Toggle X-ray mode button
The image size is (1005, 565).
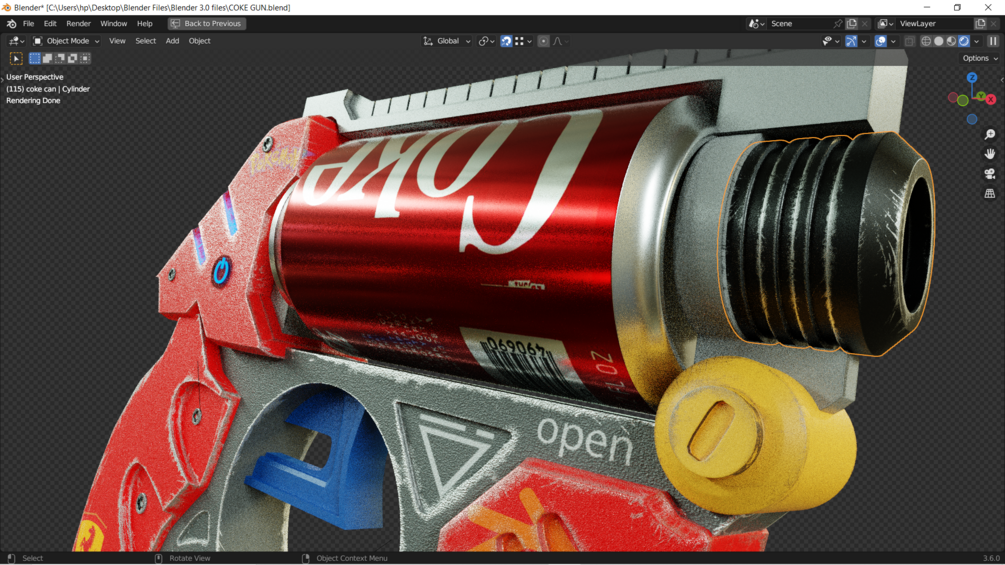909,41
